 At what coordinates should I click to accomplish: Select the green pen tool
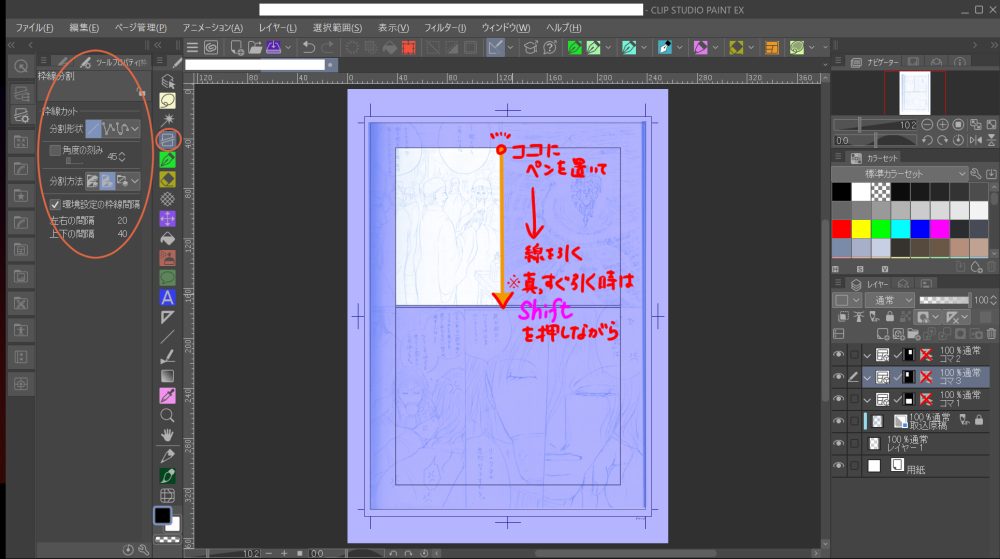pos(168,159)
